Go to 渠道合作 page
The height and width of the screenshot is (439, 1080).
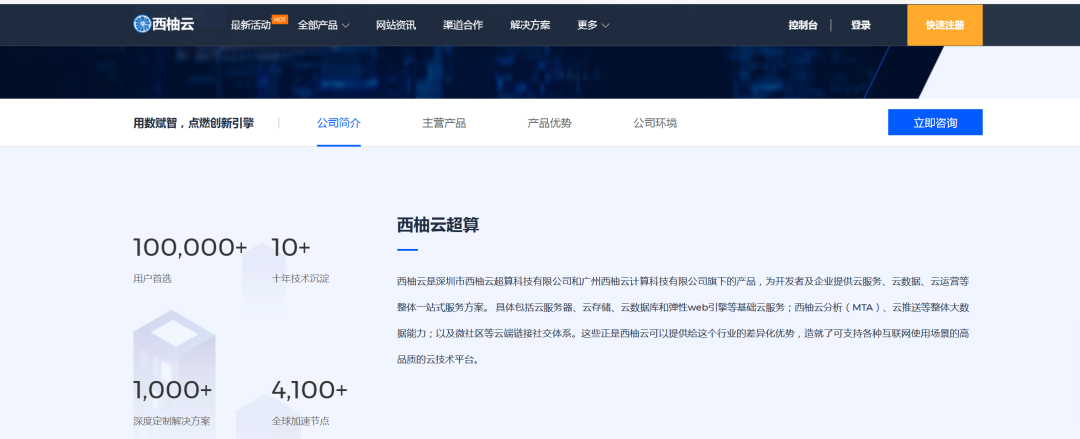click(463, 25)
